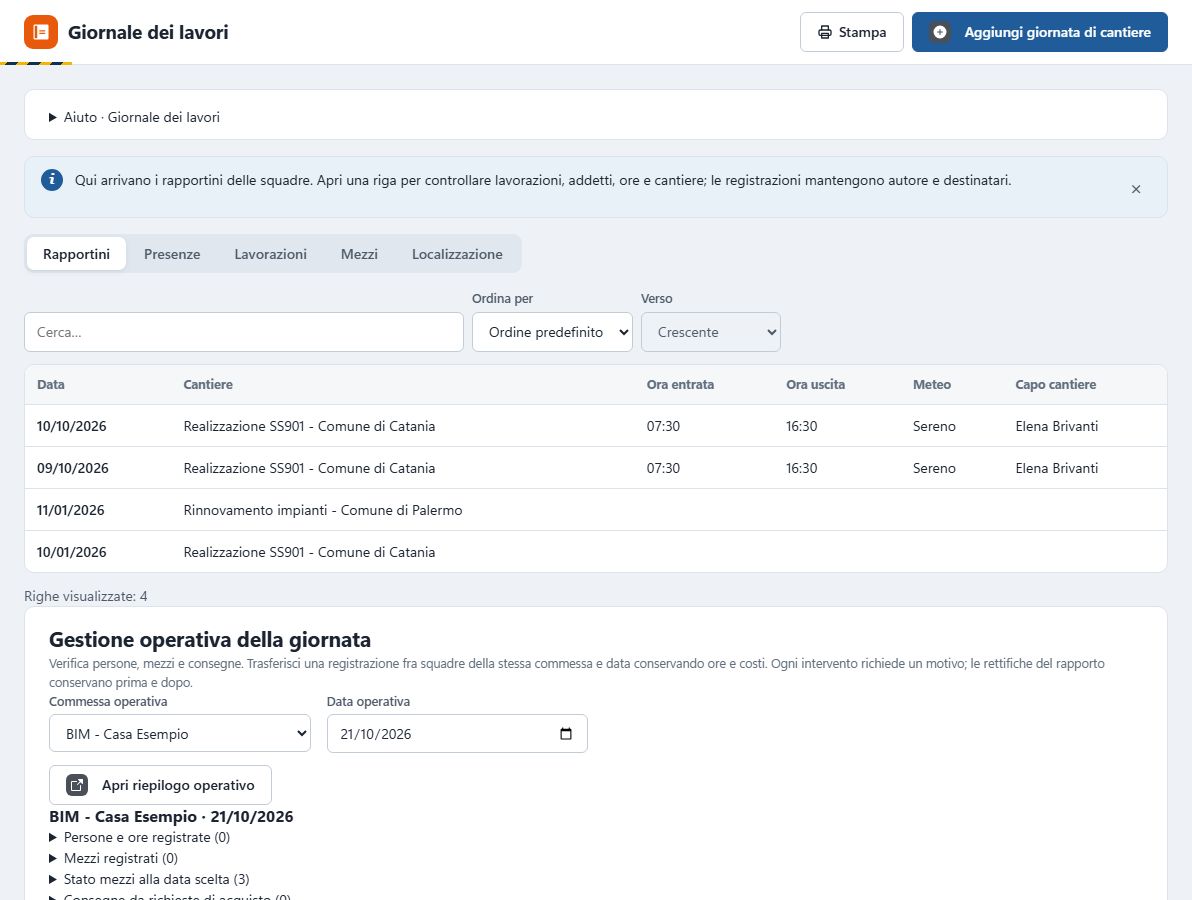
Task: Open the Commessa operativa dropdown
Action: pyautogui.click(x=180, y=734)
